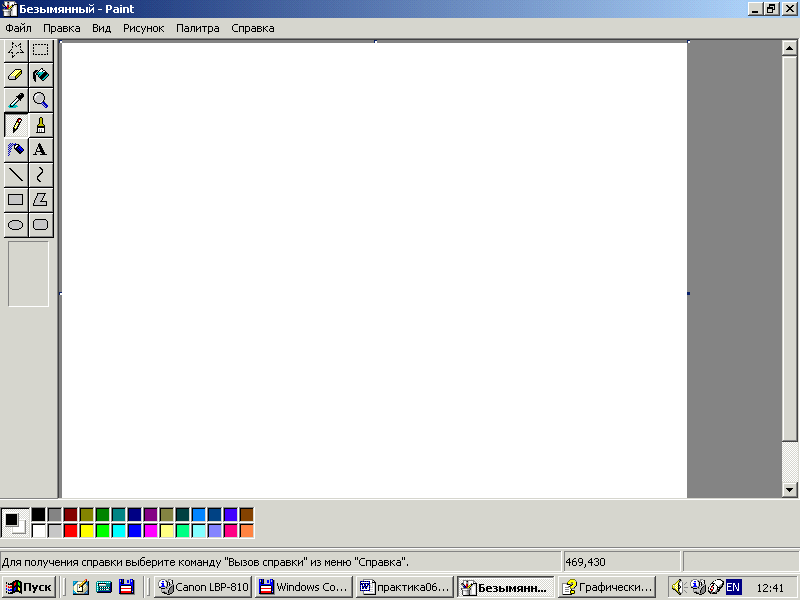Choose the Polygon tool

41,200
